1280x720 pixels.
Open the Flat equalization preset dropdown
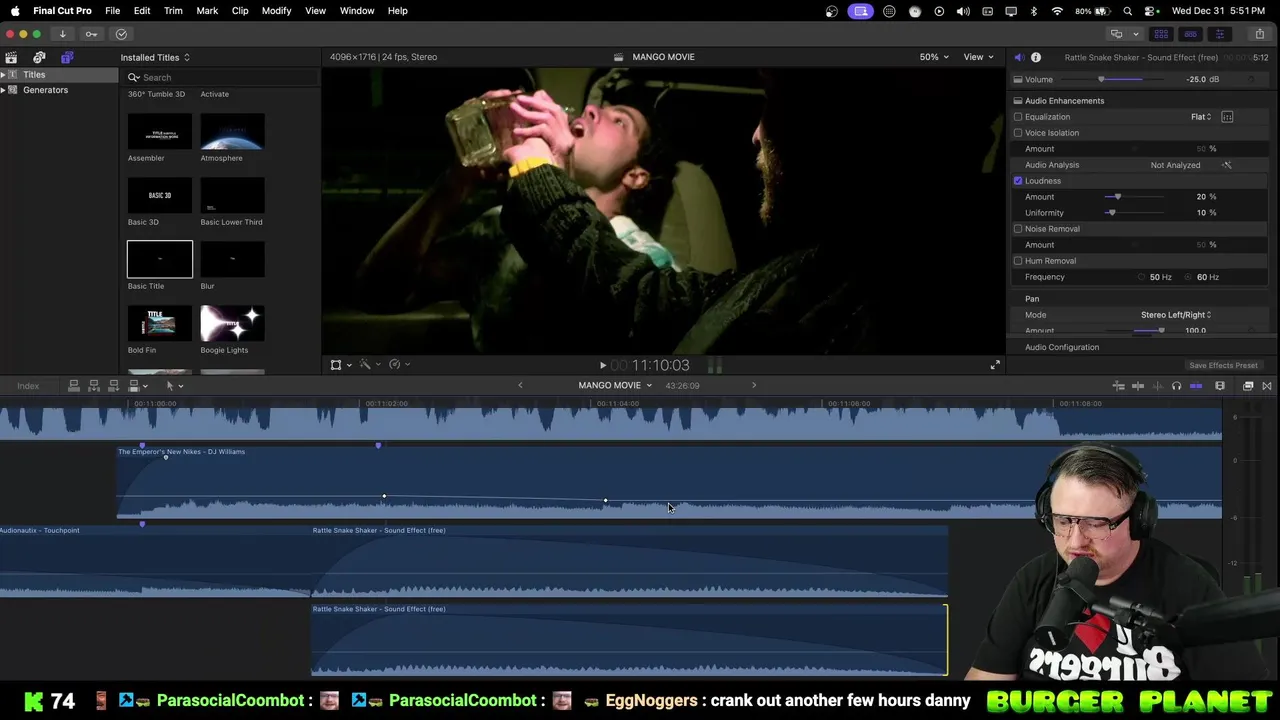(x=1201, y=117)
